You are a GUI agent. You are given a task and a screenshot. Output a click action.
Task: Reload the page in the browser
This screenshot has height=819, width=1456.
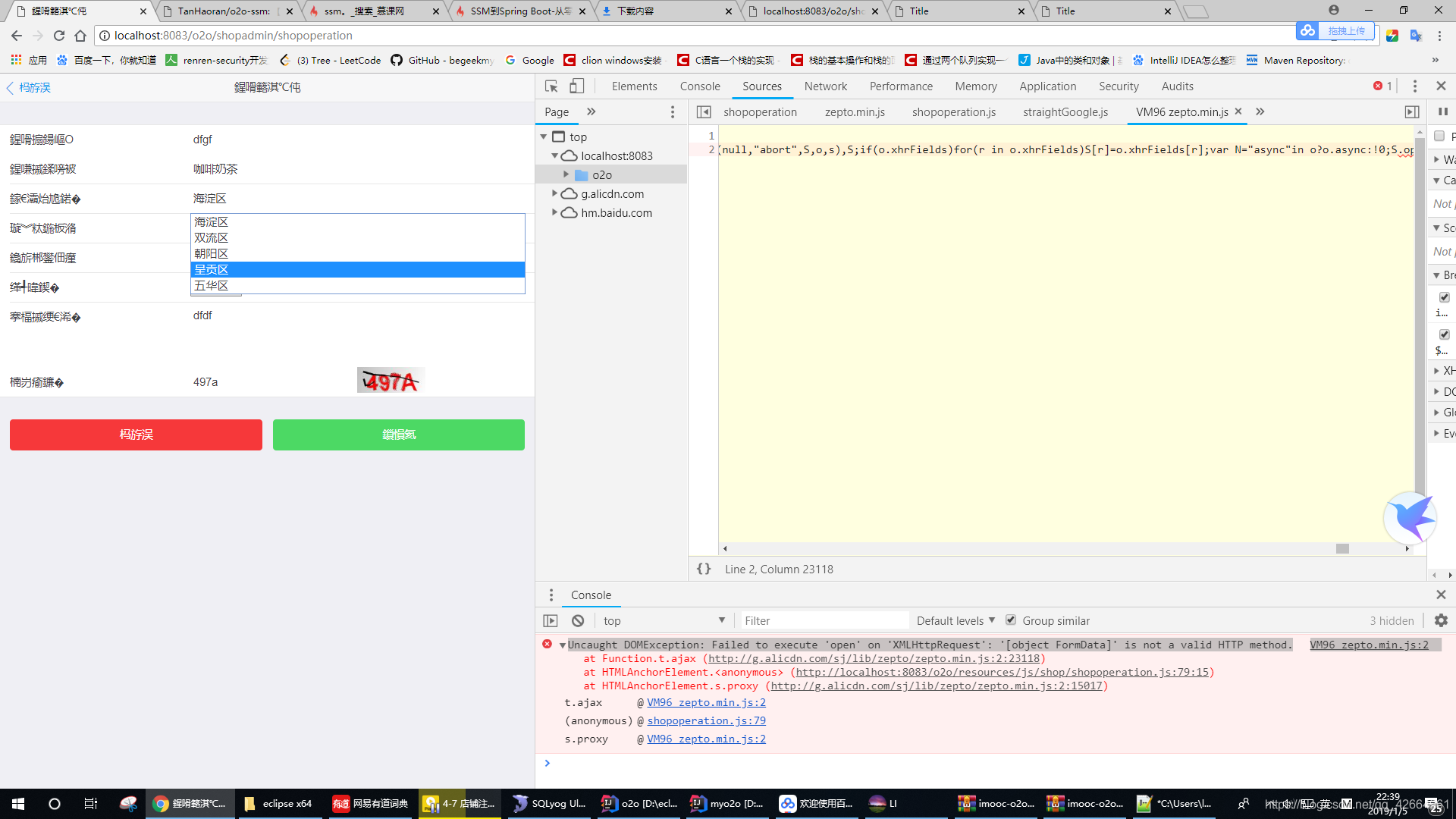[59, 36]
